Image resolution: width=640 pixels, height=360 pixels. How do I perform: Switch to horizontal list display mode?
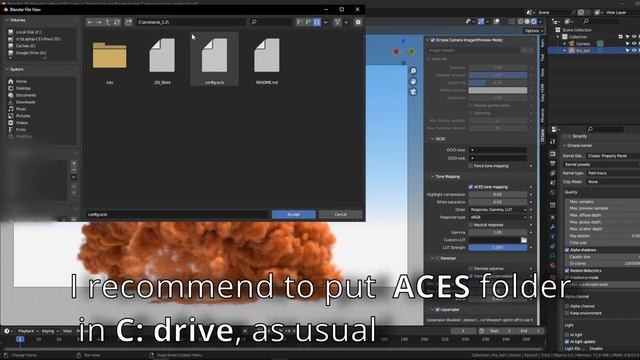[308, 22]
